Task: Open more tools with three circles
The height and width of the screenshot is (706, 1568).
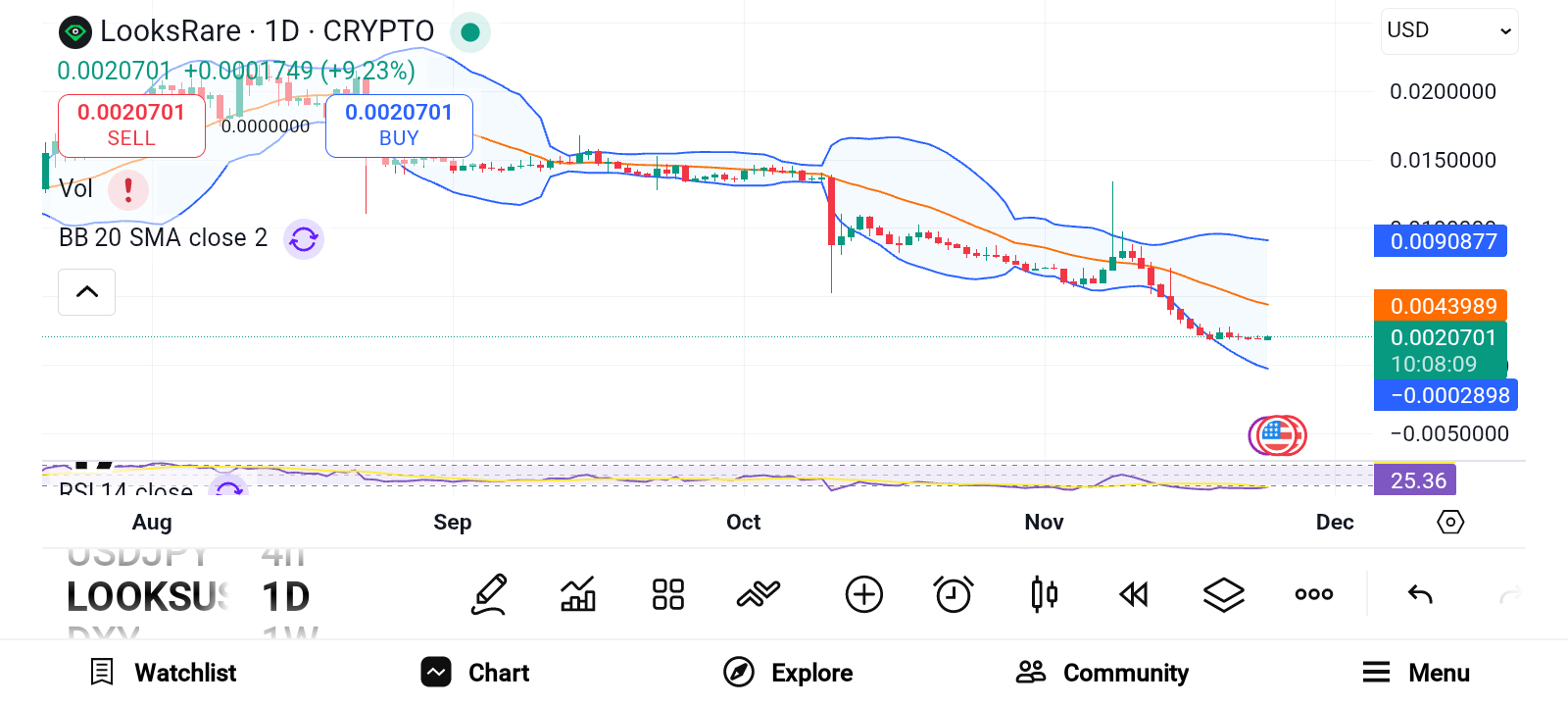Action: 1314,594
